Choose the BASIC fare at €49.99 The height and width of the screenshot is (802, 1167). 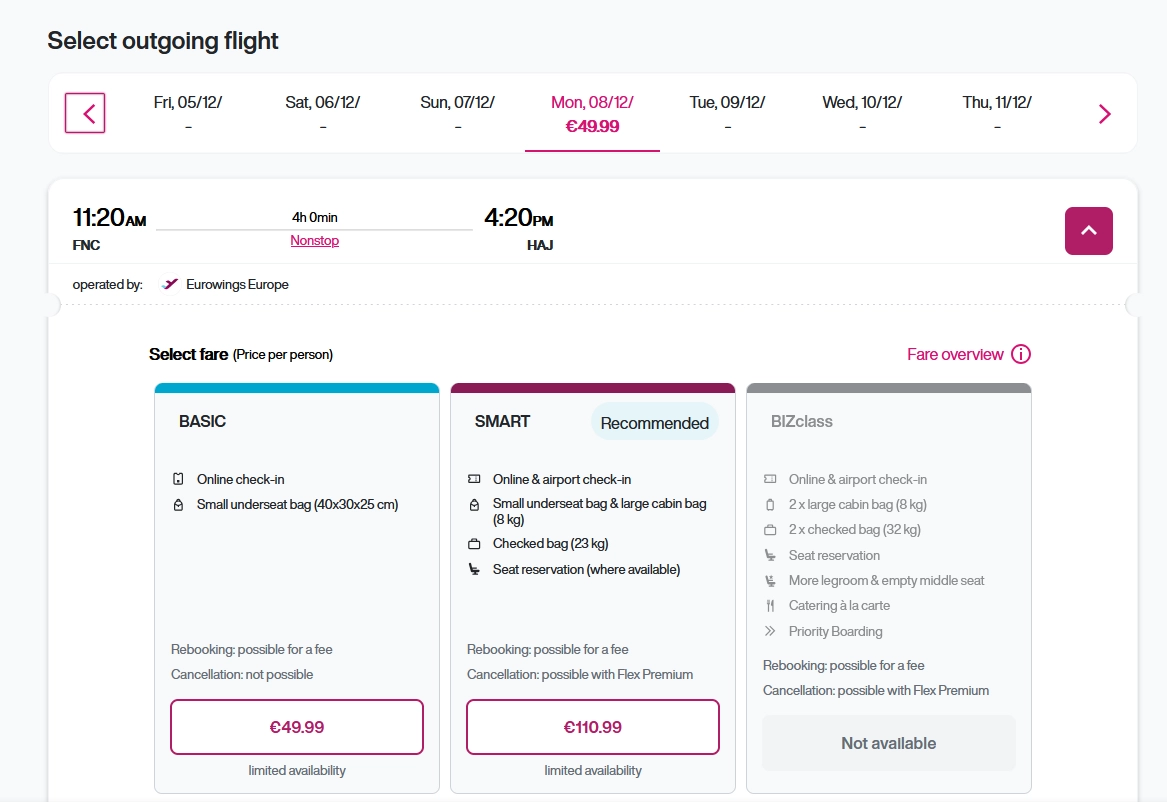[x=297, y=727]
